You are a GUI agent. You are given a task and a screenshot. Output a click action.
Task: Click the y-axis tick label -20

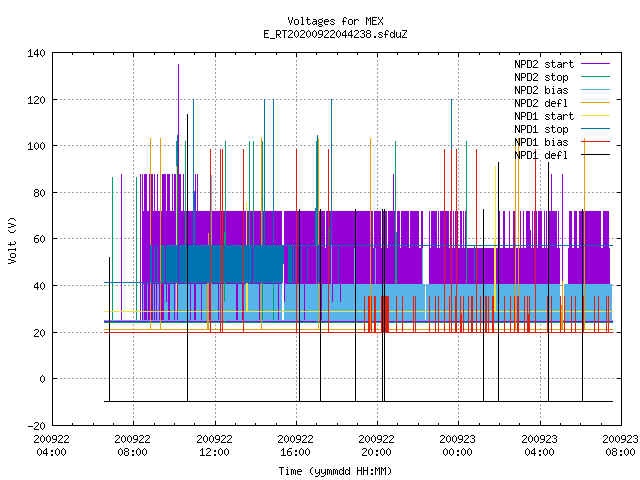click(x=36, y=426)
